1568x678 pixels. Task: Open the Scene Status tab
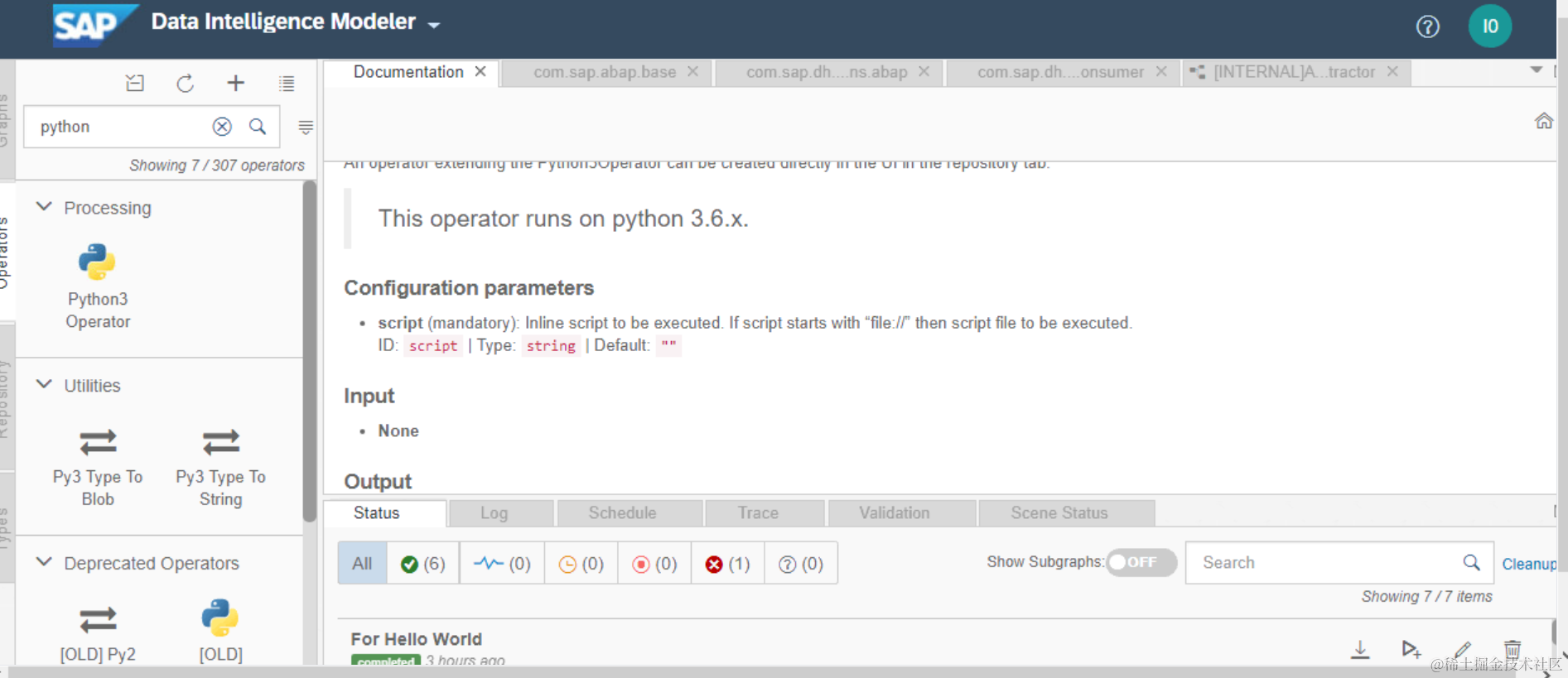[x=1067, y=513]
